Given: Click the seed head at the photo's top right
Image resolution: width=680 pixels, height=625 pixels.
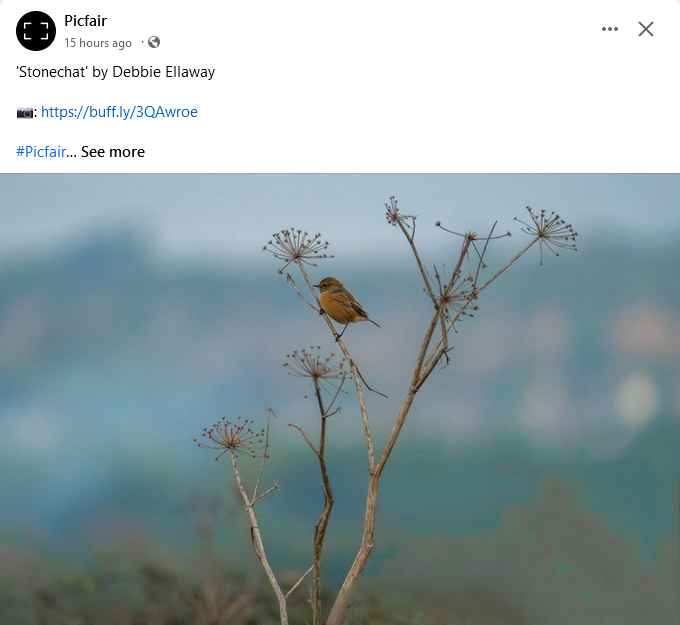Looking at the screenshot, I should click(x=547, y=229).
